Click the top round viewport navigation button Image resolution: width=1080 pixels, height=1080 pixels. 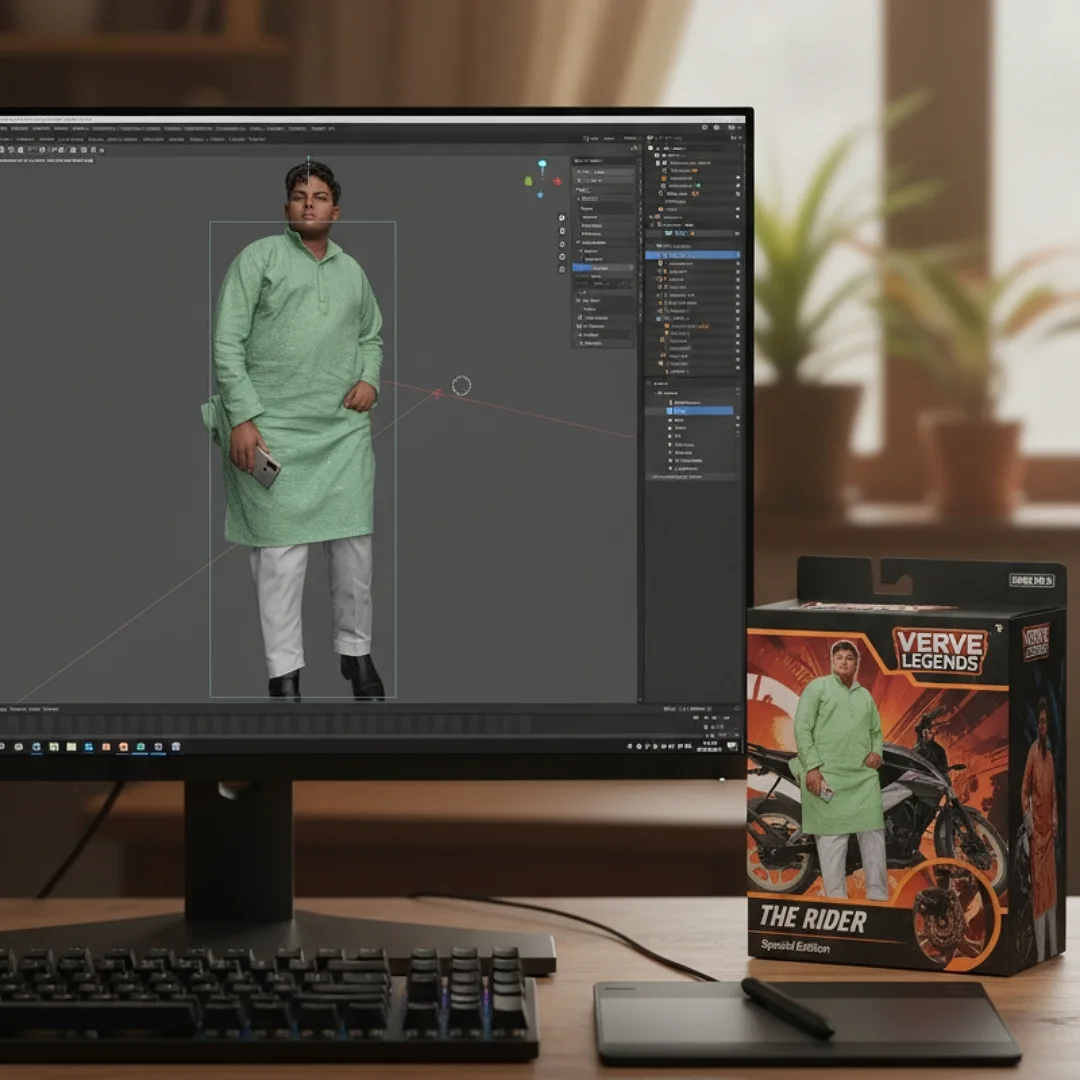pos(561,217)
